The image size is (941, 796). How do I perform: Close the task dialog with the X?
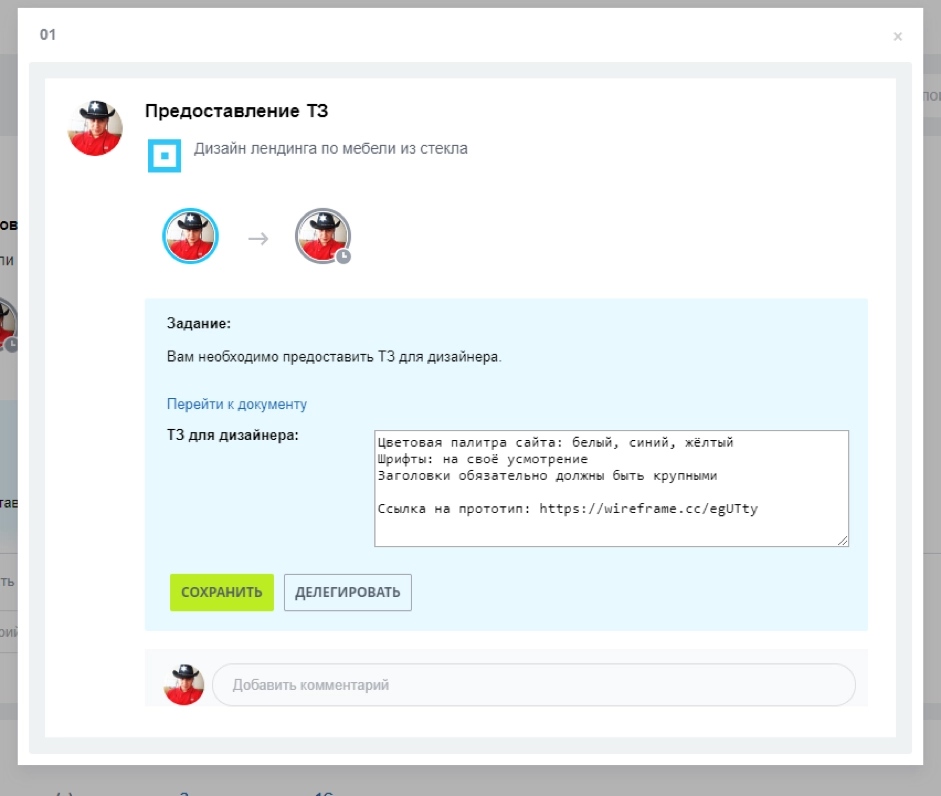[x=897, y=37]
